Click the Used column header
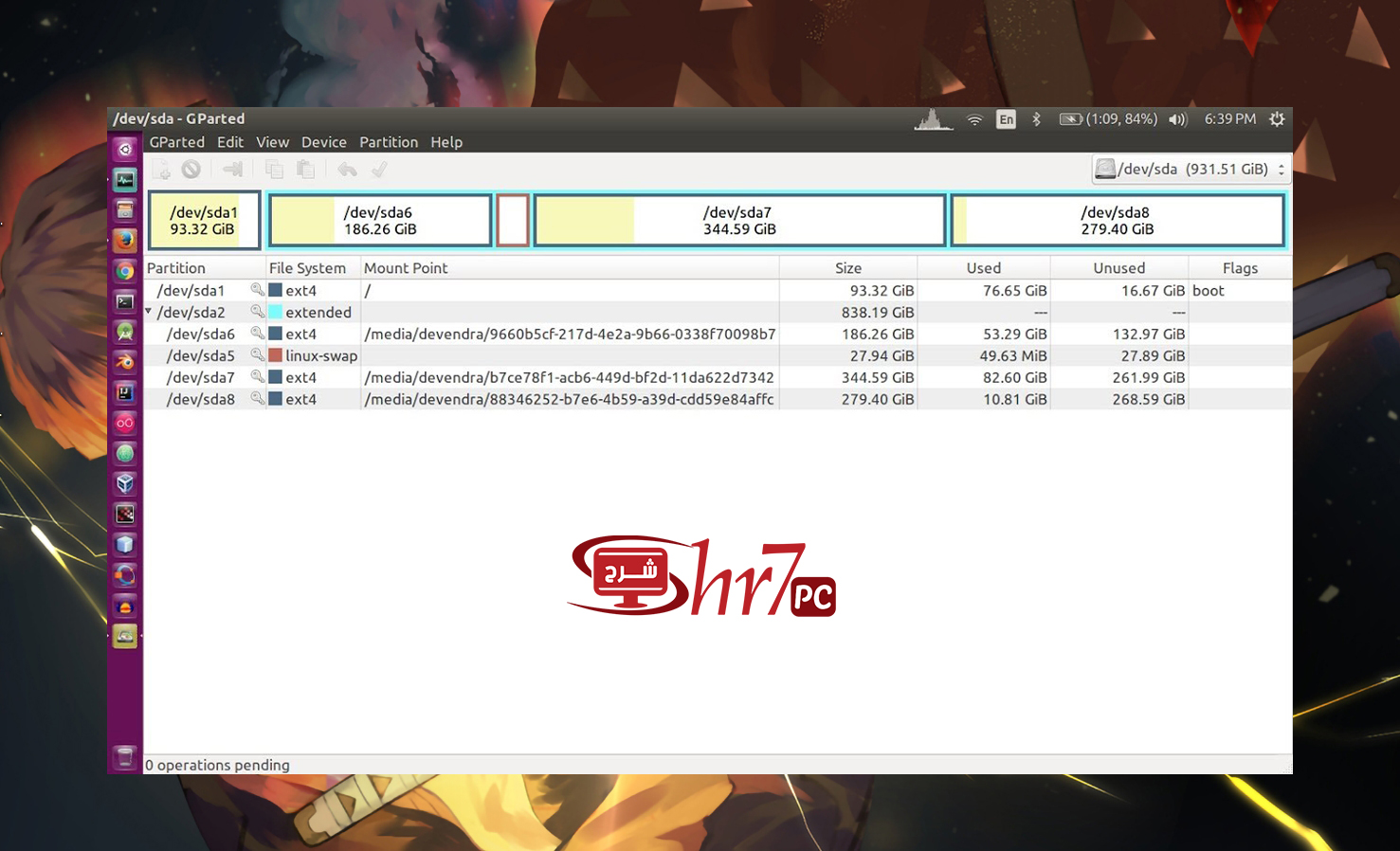The image size is (1400, 851). (984, 268)
